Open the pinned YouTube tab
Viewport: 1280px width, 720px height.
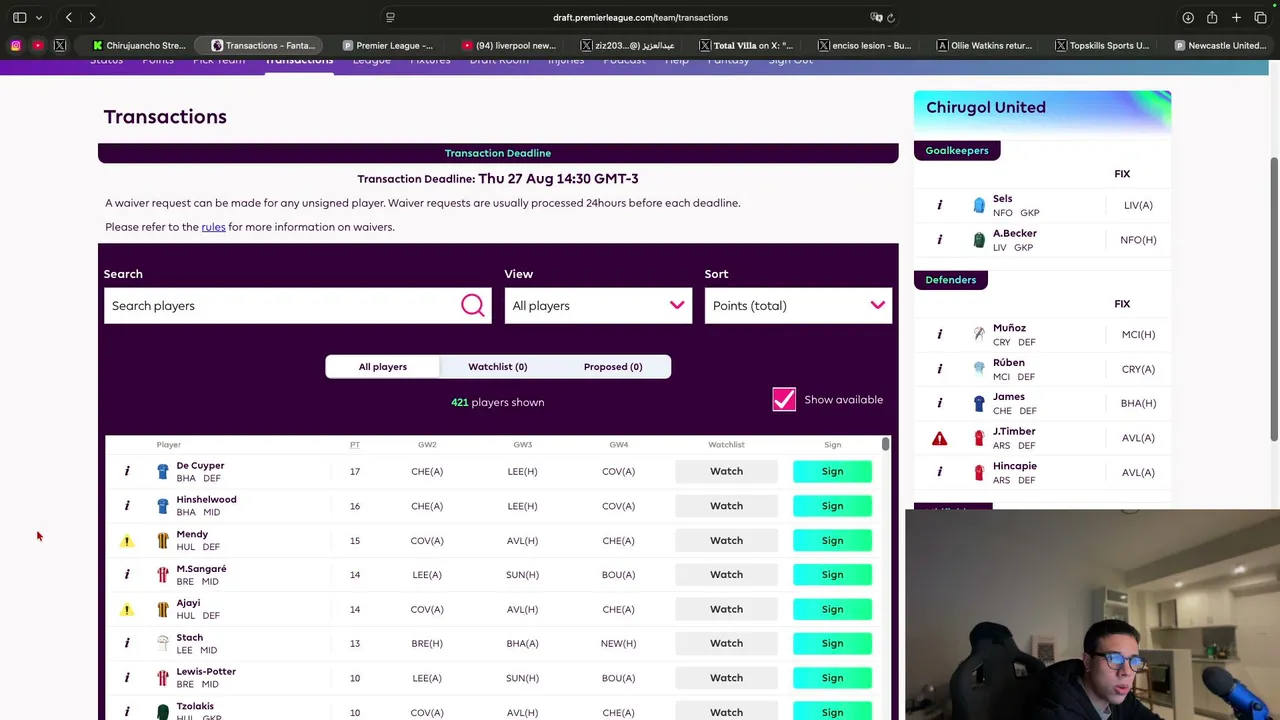(x=38, y=45)
